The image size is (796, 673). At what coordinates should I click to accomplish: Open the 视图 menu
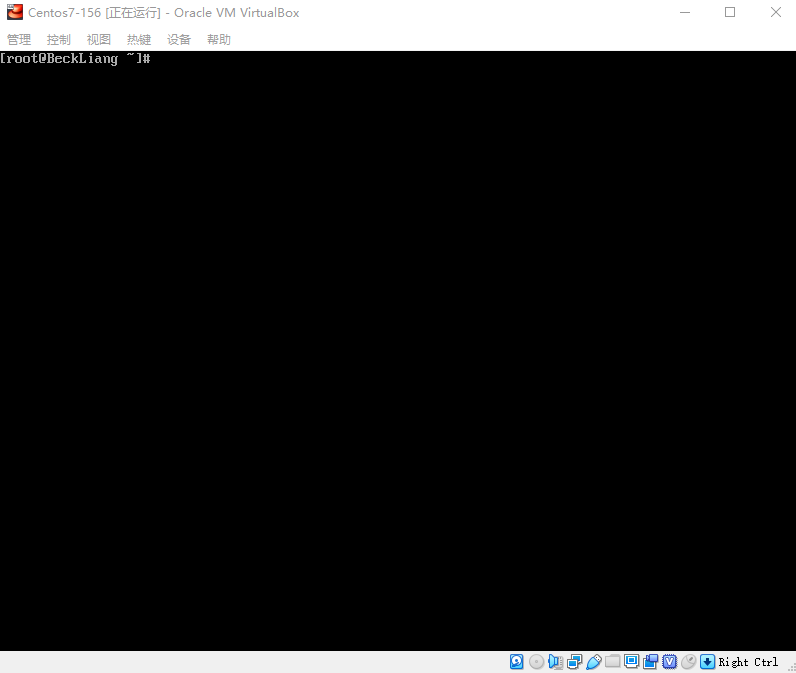(x=99, y=40)
